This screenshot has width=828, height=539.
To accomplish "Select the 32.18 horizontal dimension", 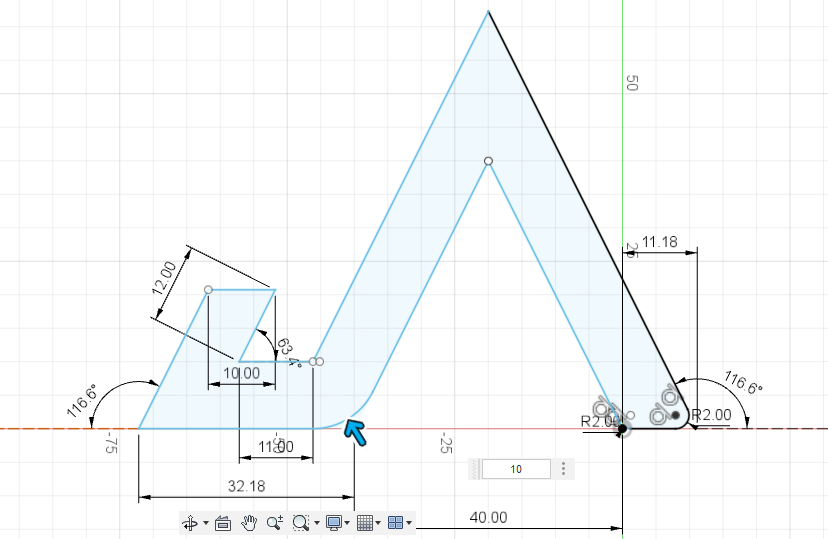I will [x=246, y=486].
